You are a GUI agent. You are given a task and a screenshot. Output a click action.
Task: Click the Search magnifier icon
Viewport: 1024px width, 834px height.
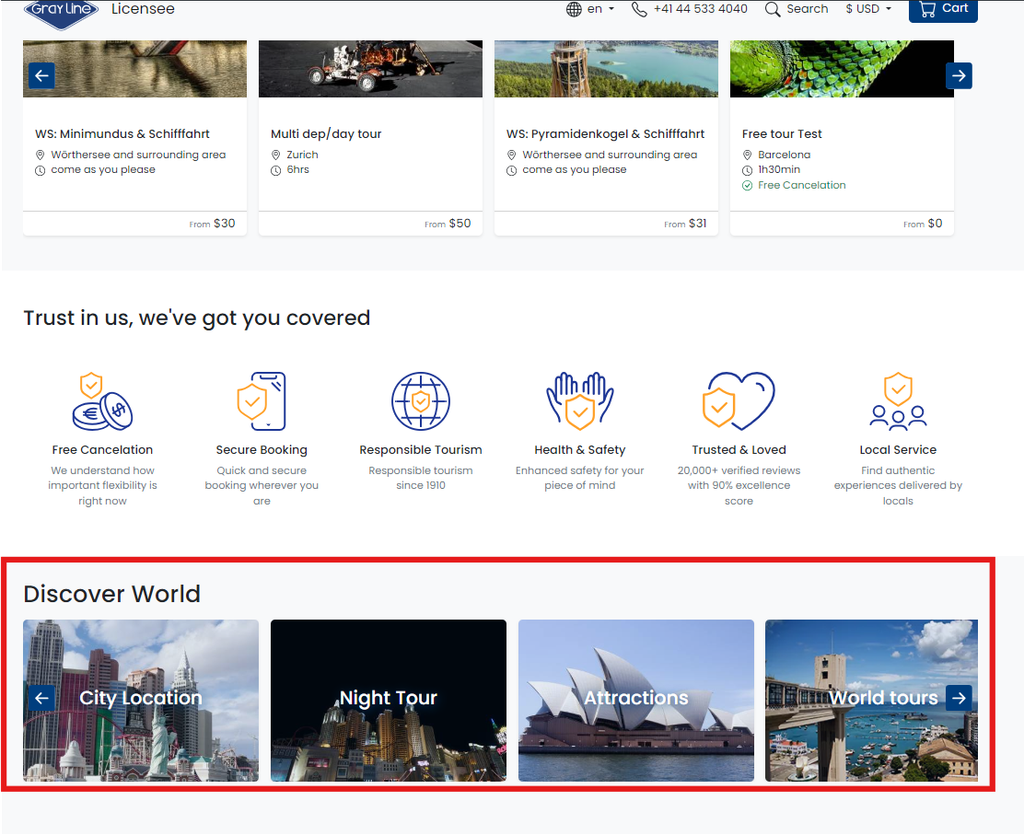pos(773,9)
